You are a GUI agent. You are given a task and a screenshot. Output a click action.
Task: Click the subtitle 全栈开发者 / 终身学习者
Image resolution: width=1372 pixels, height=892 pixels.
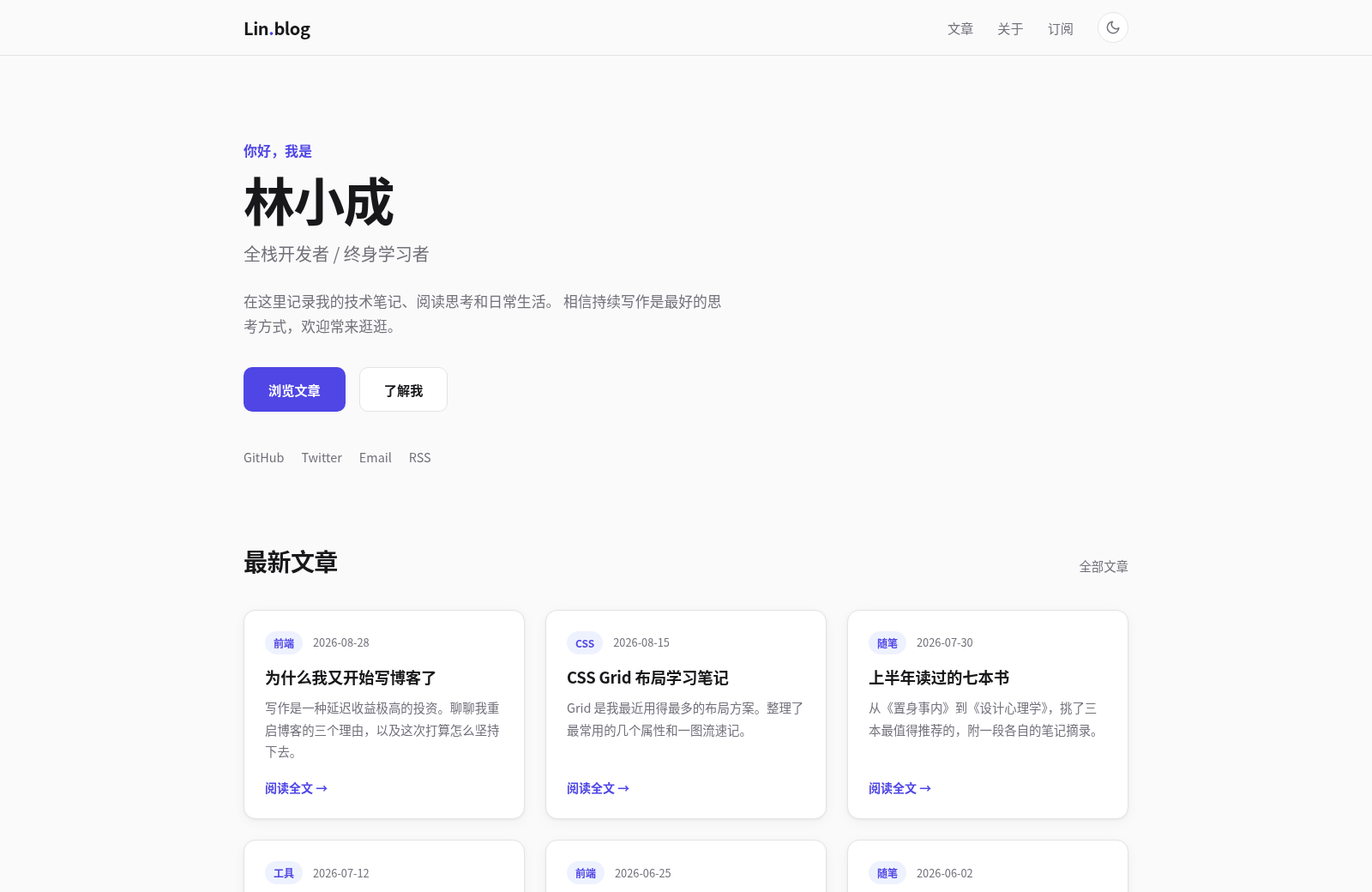coord(336,254)
